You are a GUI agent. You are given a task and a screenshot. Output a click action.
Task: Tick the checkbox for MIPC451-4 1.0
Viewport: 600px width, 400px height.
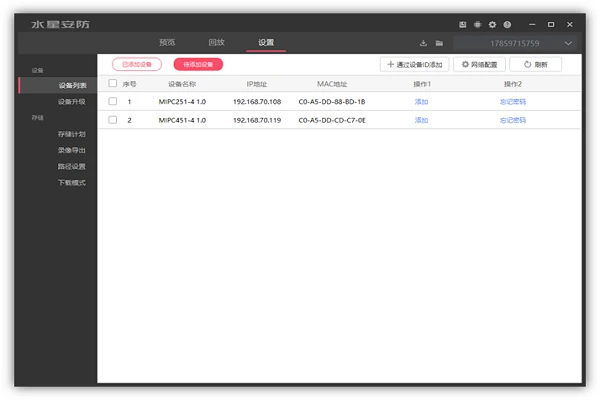pos(112,120)
